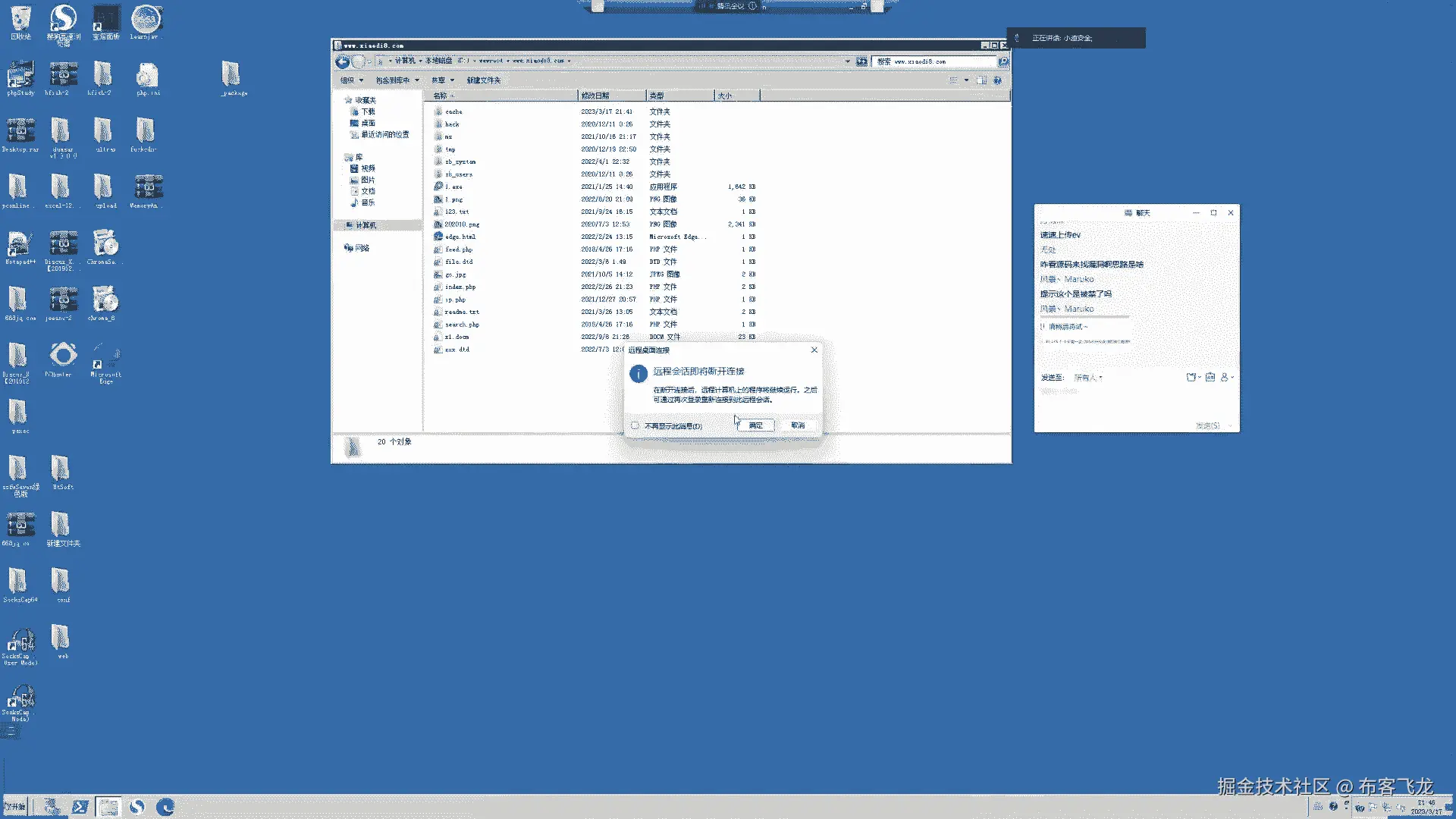
Task: Toggle the preview pane icon in Explorer
Action: click(x=981, y=80)
